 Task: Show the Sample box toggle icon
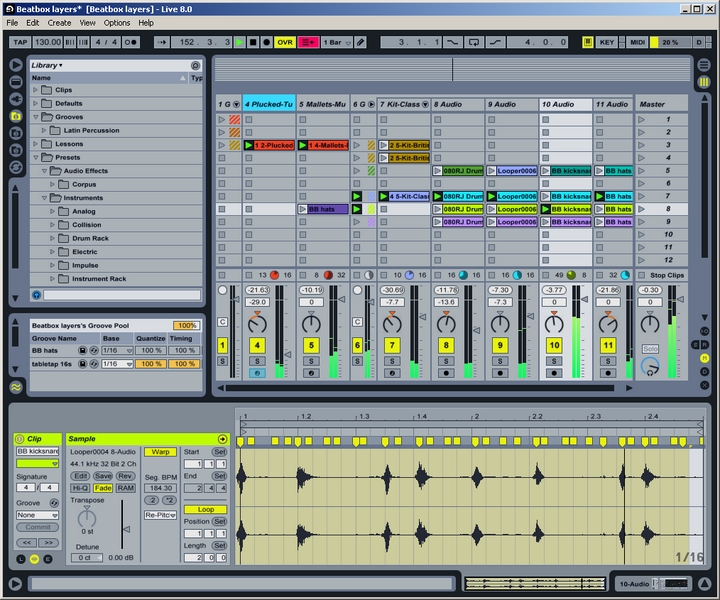[34, 559]
